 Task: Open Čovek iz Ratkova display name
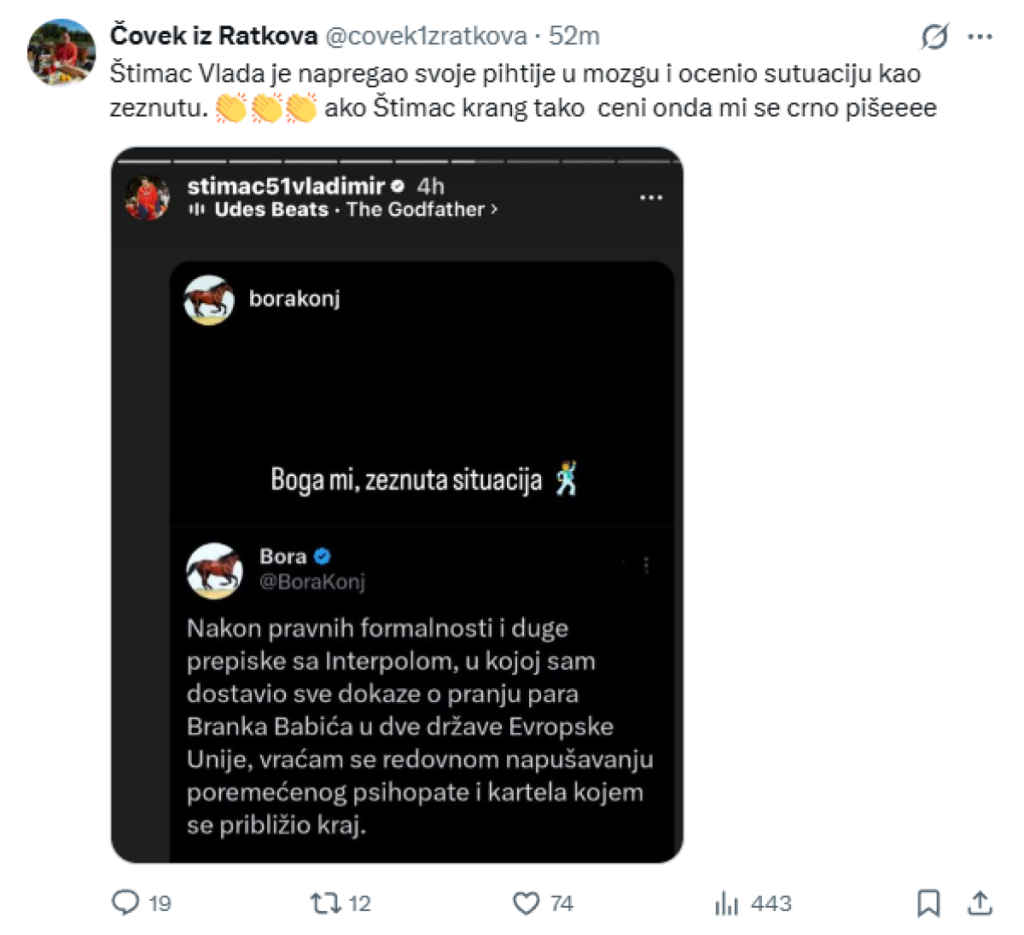(x=213, y=36)
